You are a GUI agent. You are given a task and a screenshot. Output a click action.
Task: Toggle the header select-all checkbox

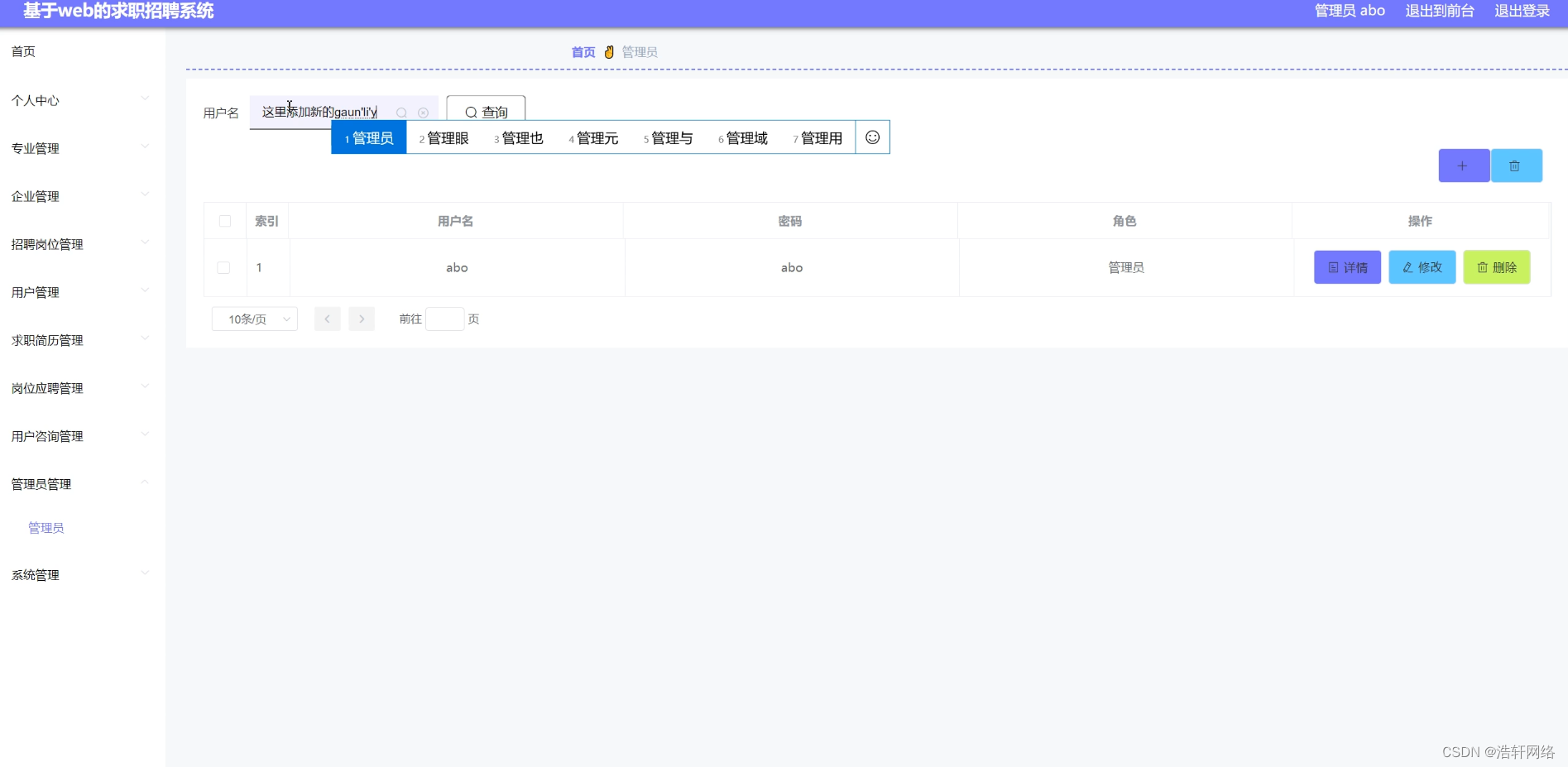click(224, 221)
